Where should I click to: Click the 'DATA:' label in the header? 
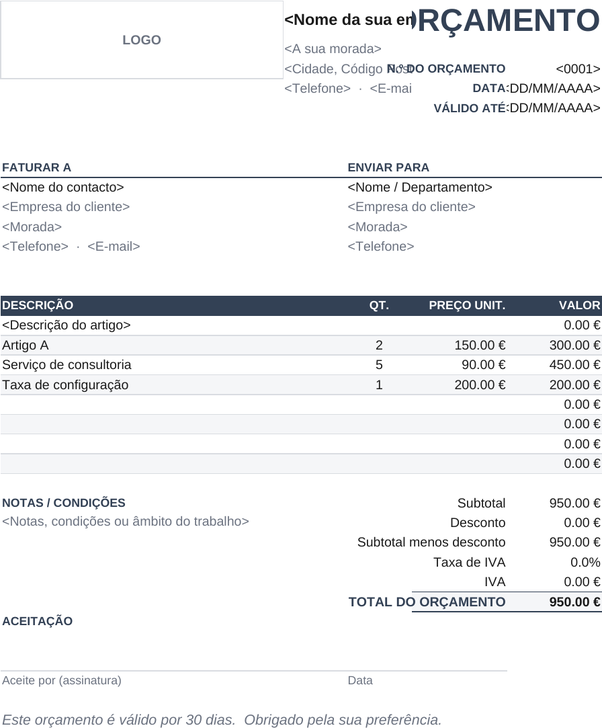[491, 88]
